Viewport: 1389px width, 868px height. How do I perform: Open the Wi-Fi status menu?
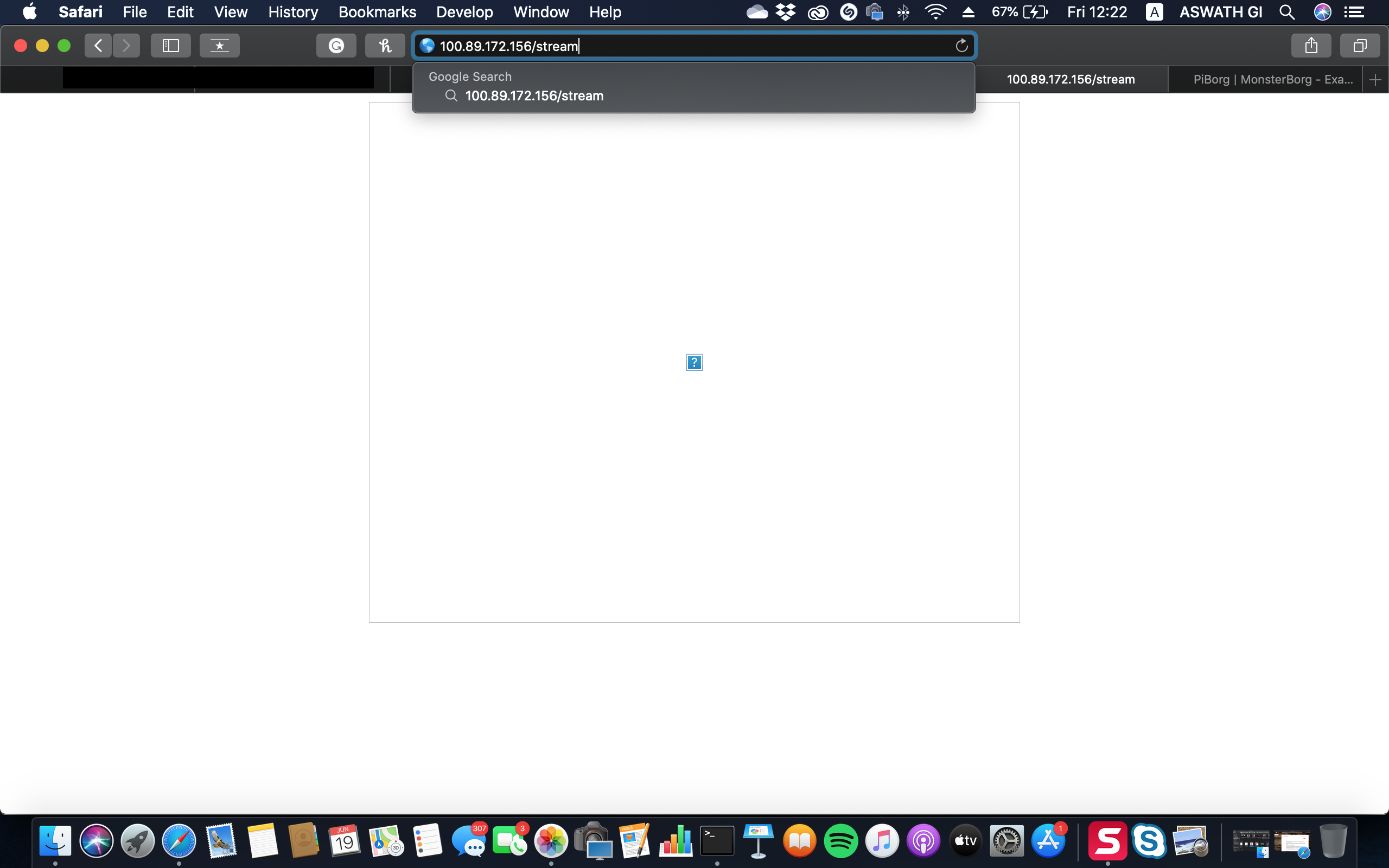tap(935, 12)
